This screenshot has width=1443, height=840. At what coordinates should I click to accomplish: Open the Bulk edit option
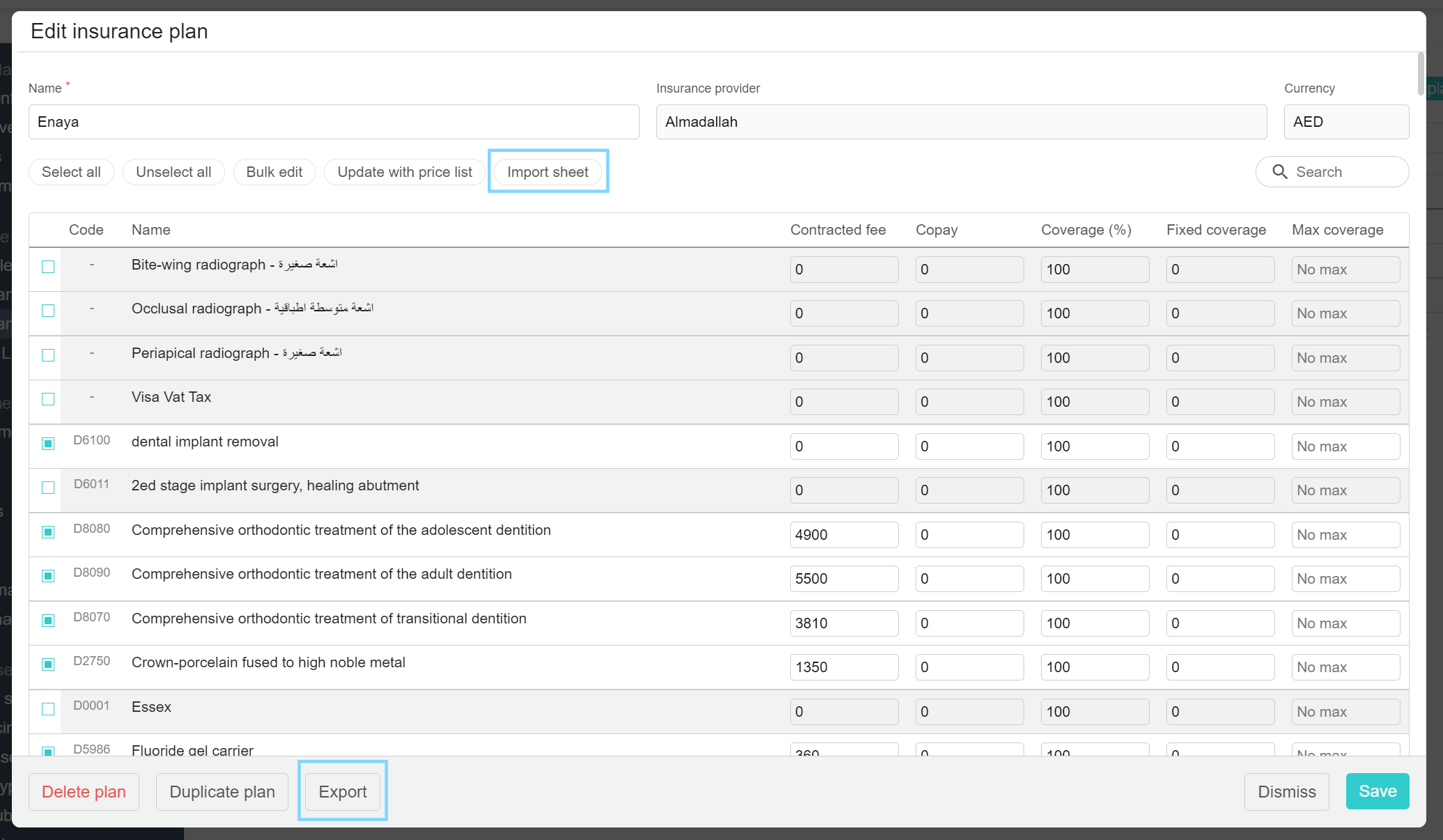[274, 172]
